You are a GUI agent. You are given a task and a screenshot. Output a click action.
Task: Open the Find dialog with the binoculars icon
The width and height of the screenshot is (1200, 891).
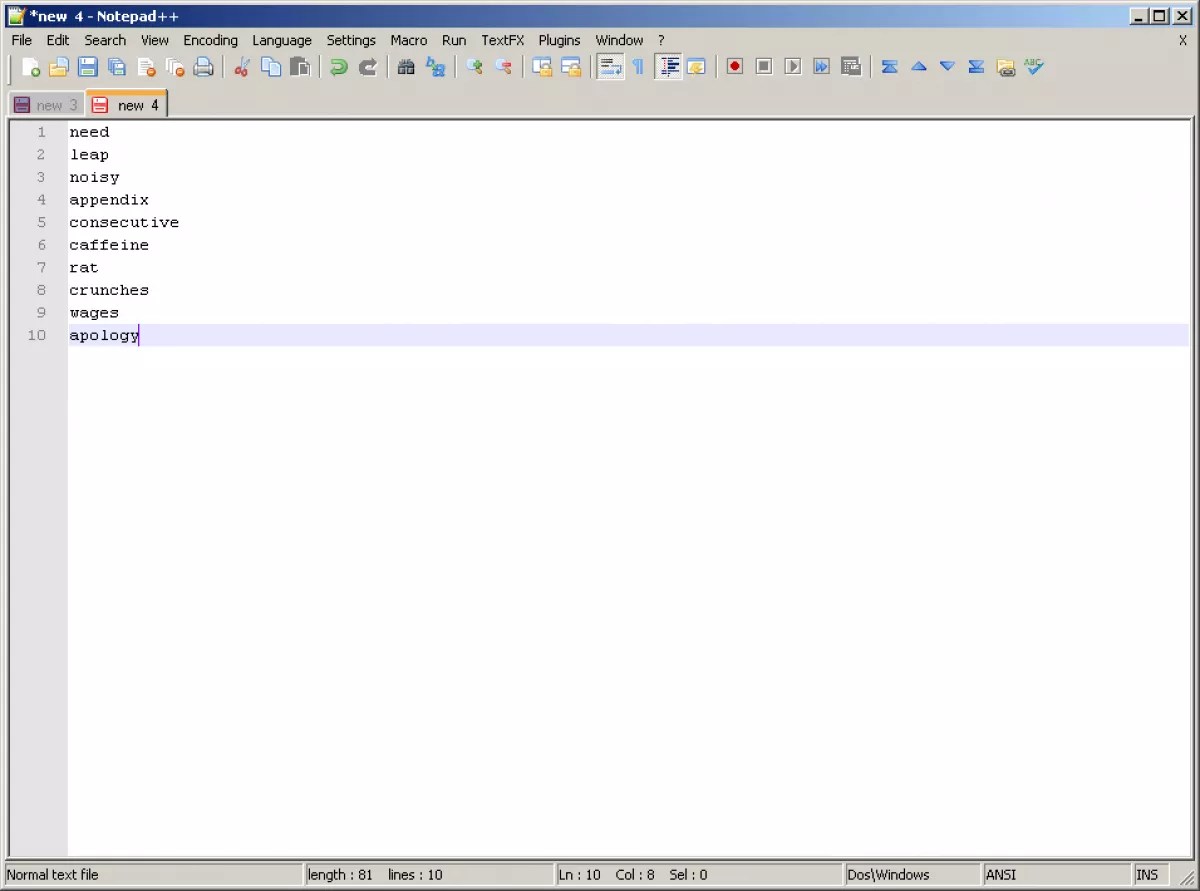406,66
